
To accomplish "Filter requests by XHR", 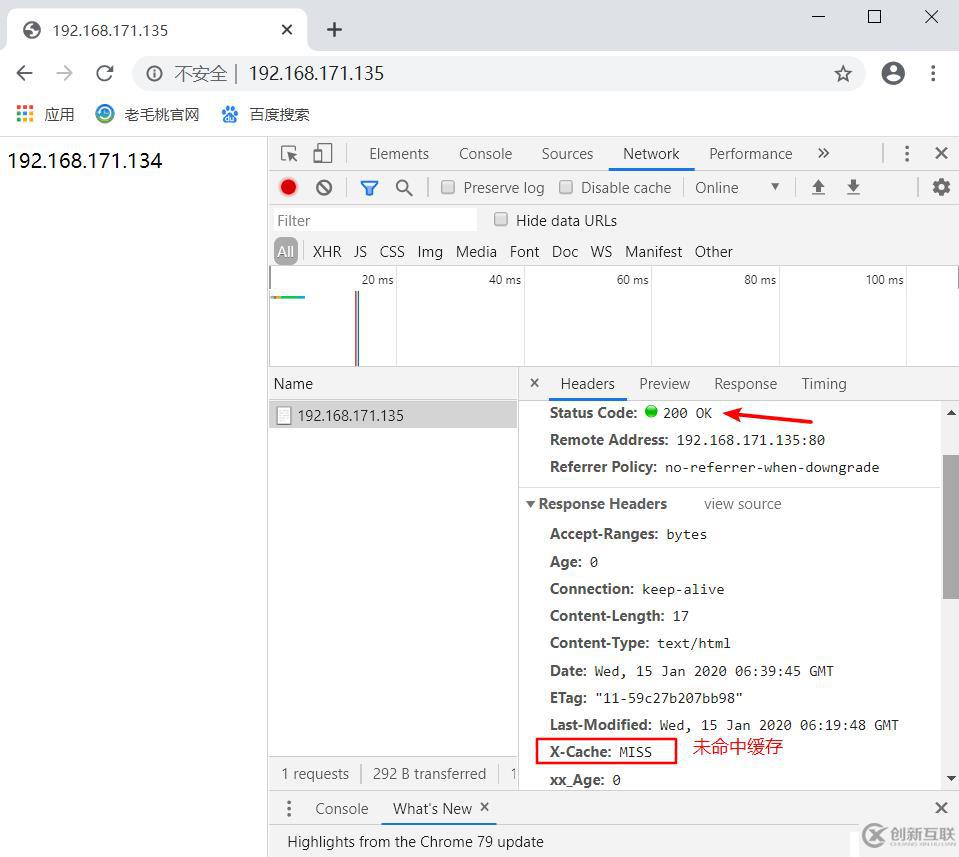I will click(327, 251).
